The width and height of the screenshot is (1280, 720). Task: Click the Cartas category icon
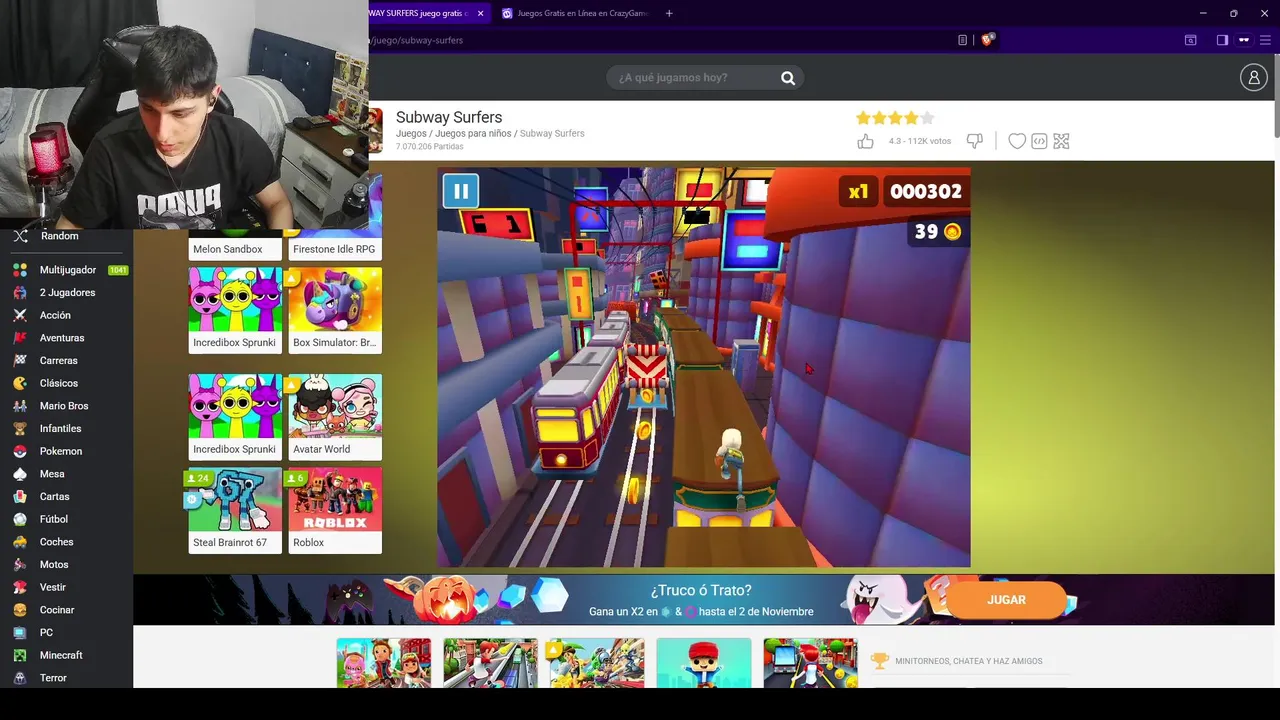[x=20, y=497]
